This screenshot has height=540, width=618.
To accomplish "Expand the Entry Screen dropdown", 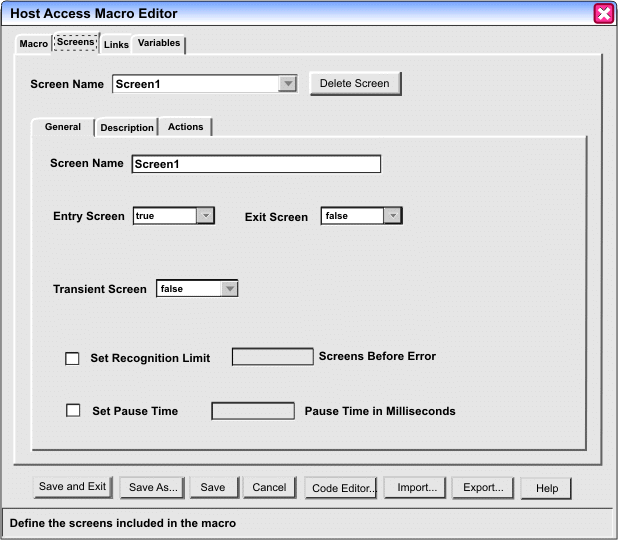I will pyautogui.click(x=174, y=216).
